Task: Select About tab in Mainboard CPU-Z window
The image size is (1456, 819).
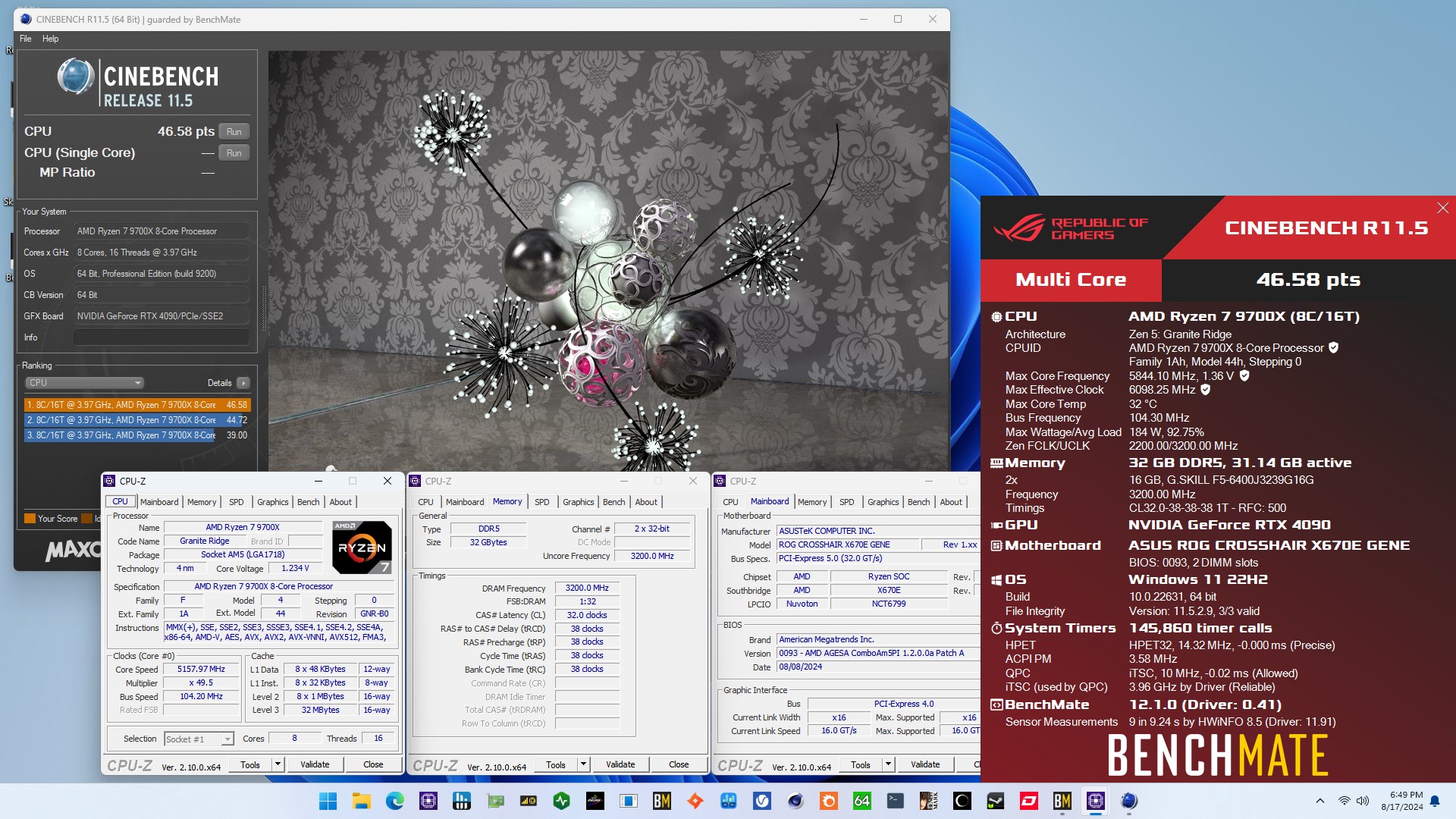Action: click(951, 502)
